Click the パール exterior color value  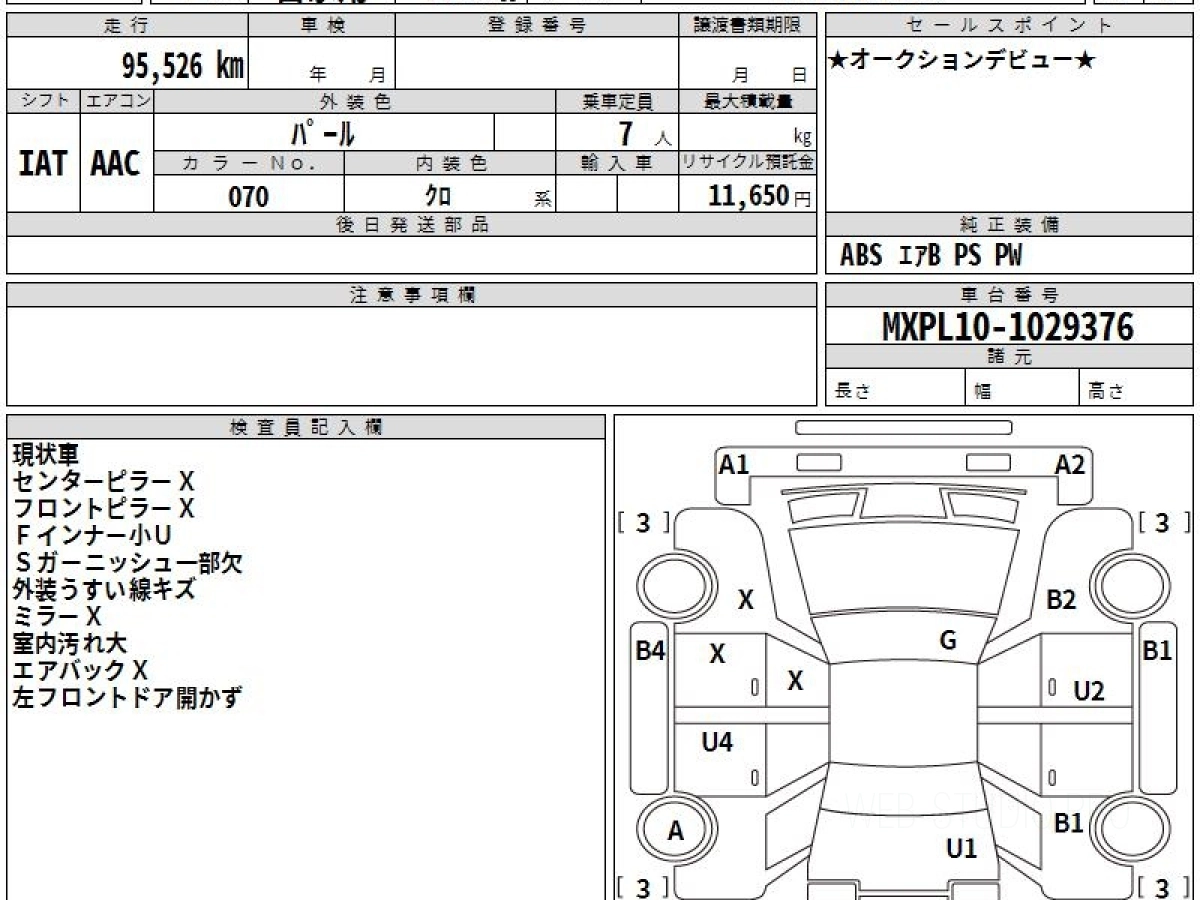coord(323,133)
